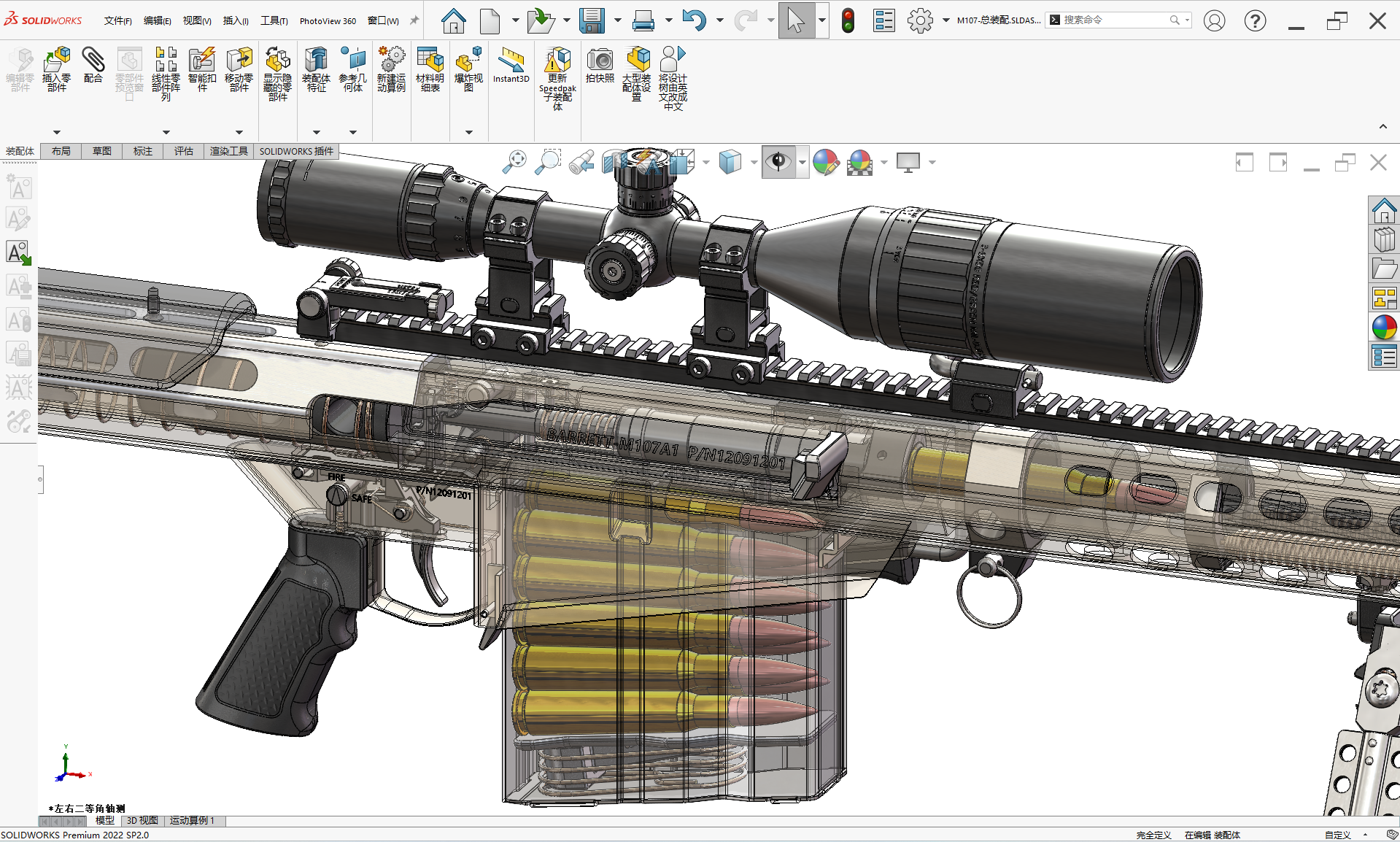1400x842 pixels.
Task: Switch to the SOLIDWORKS 插件 tab
Action: click(296, 151)
